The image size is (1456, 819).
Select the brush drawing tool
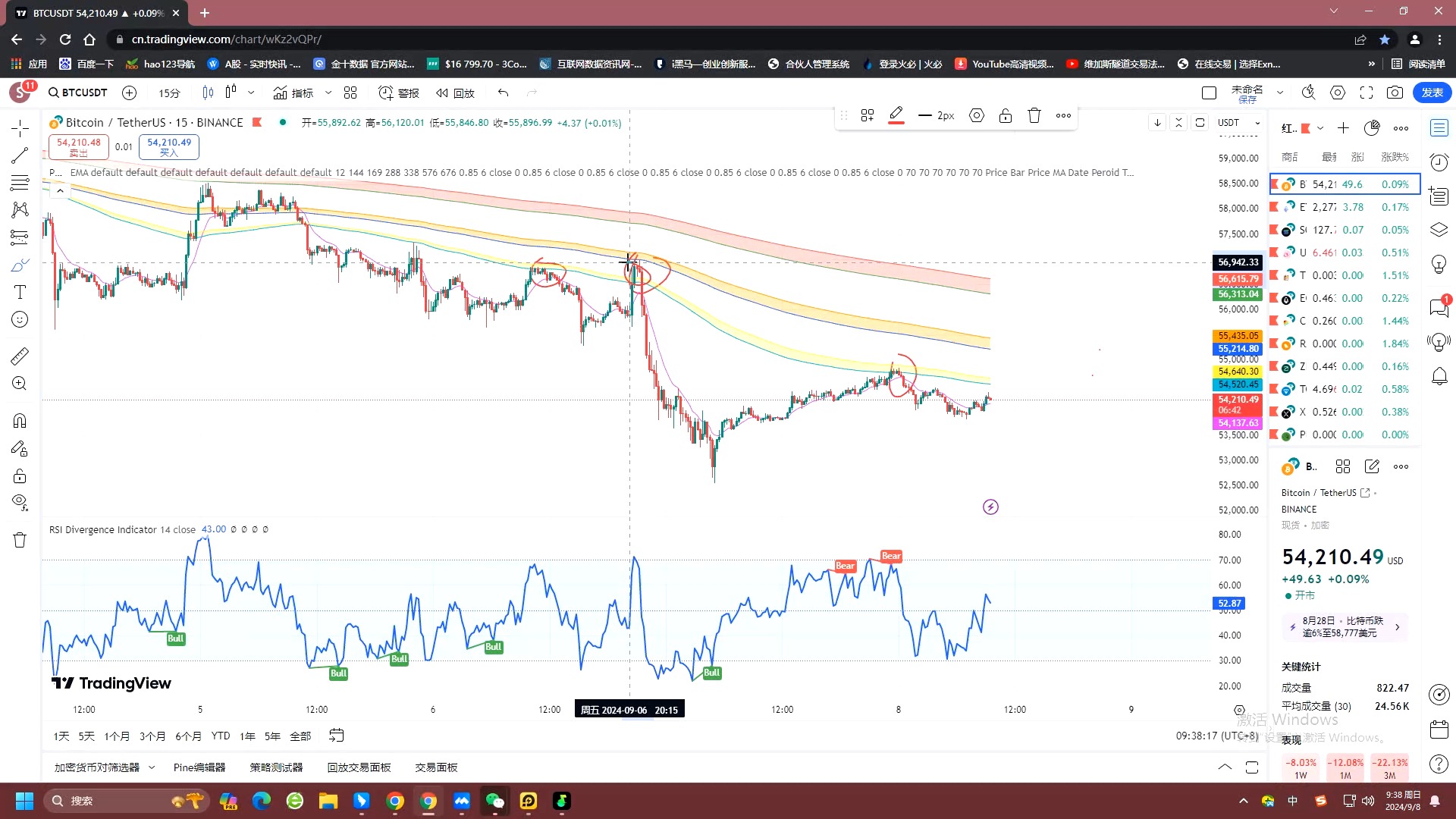20,265
